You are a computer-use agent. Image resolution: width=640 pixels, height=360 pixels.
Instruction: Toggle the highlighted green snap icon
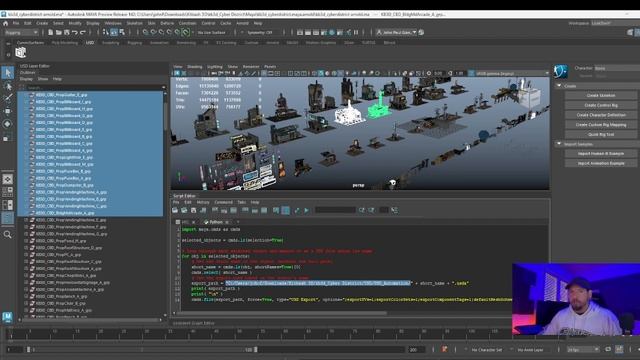[186, 32]
